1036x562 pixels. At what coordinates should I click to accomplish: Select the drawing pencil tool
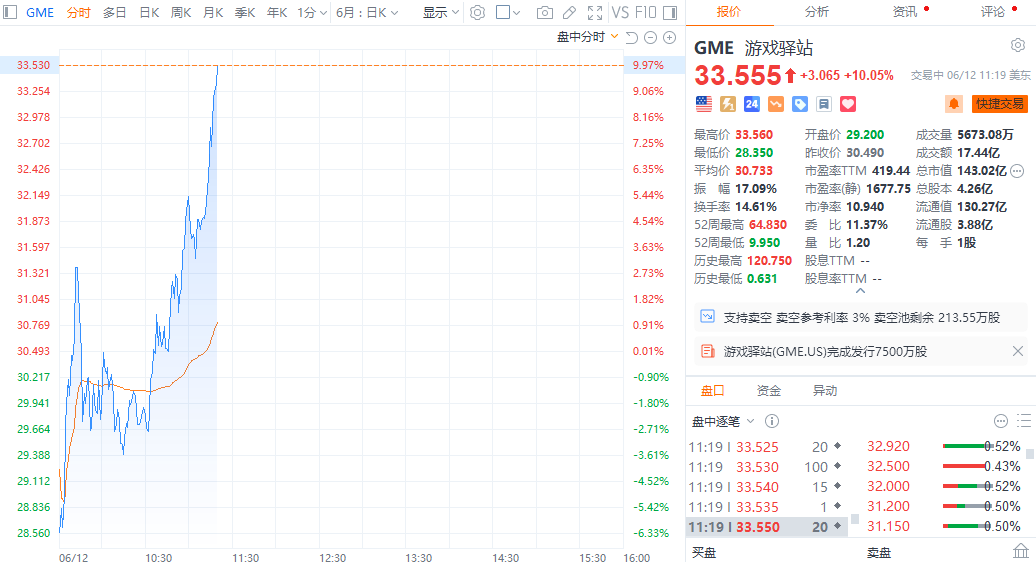pos(570,13)
